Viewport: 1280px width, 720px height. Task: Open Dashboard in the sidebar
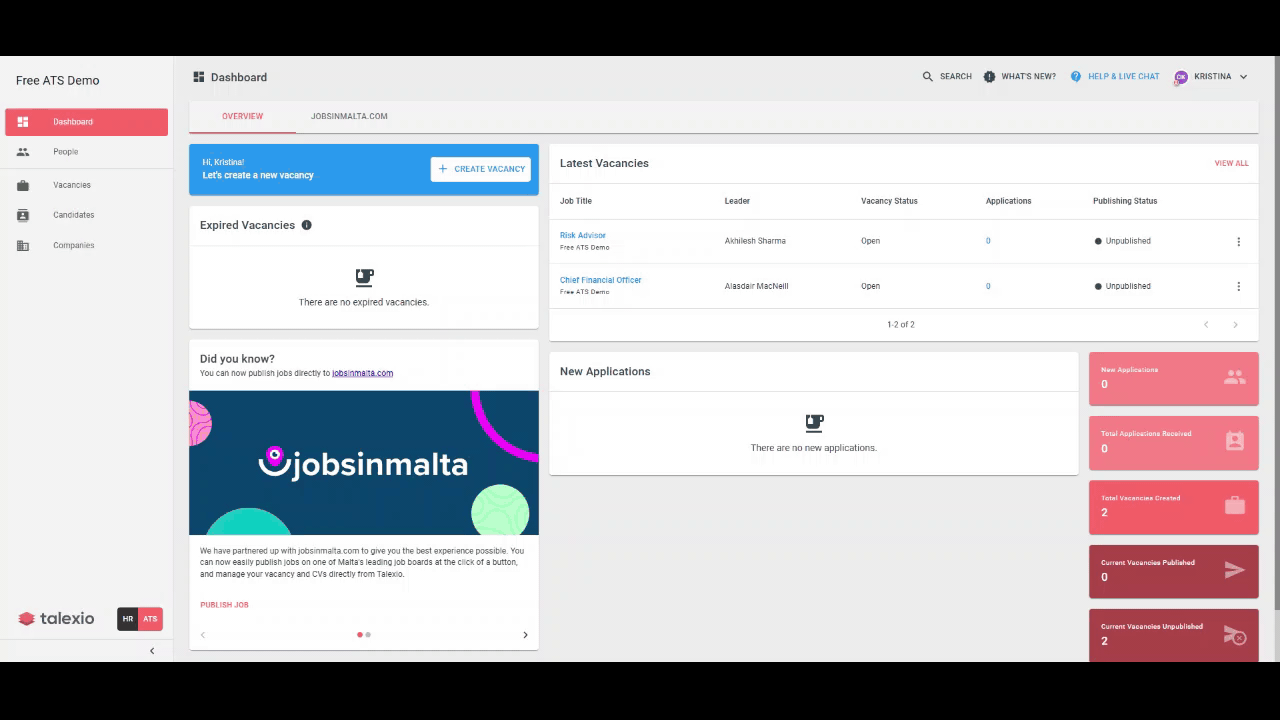coord(86,122)
